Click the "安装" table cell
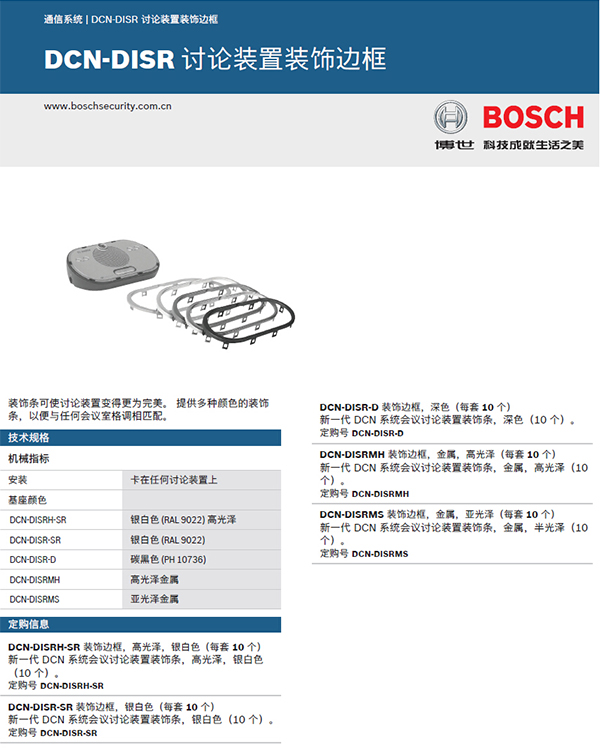 61,480
